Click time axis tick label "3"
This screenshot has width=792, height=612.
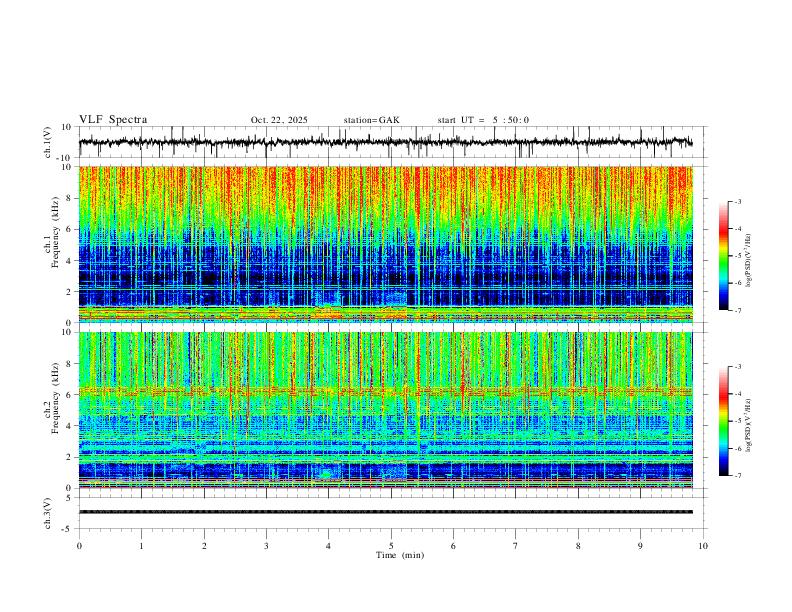(266, 546)
